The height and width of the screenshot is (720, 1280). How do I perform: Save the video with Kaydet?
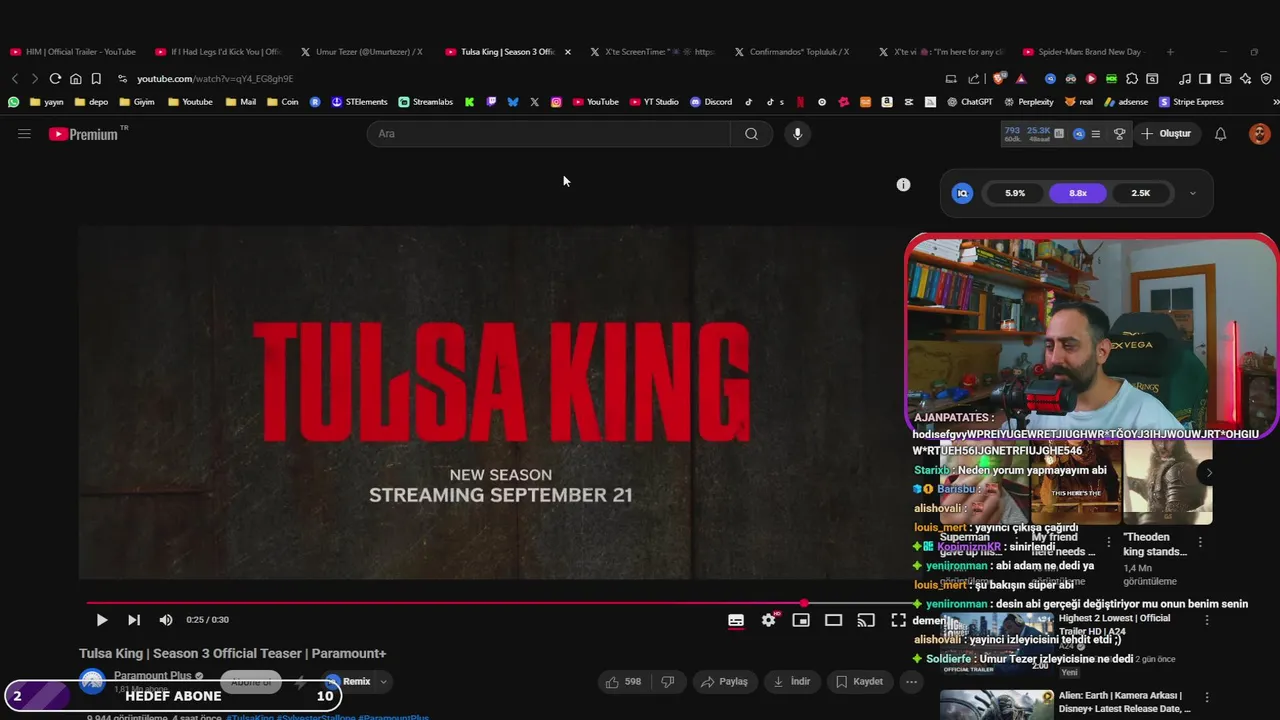[859, 682]
